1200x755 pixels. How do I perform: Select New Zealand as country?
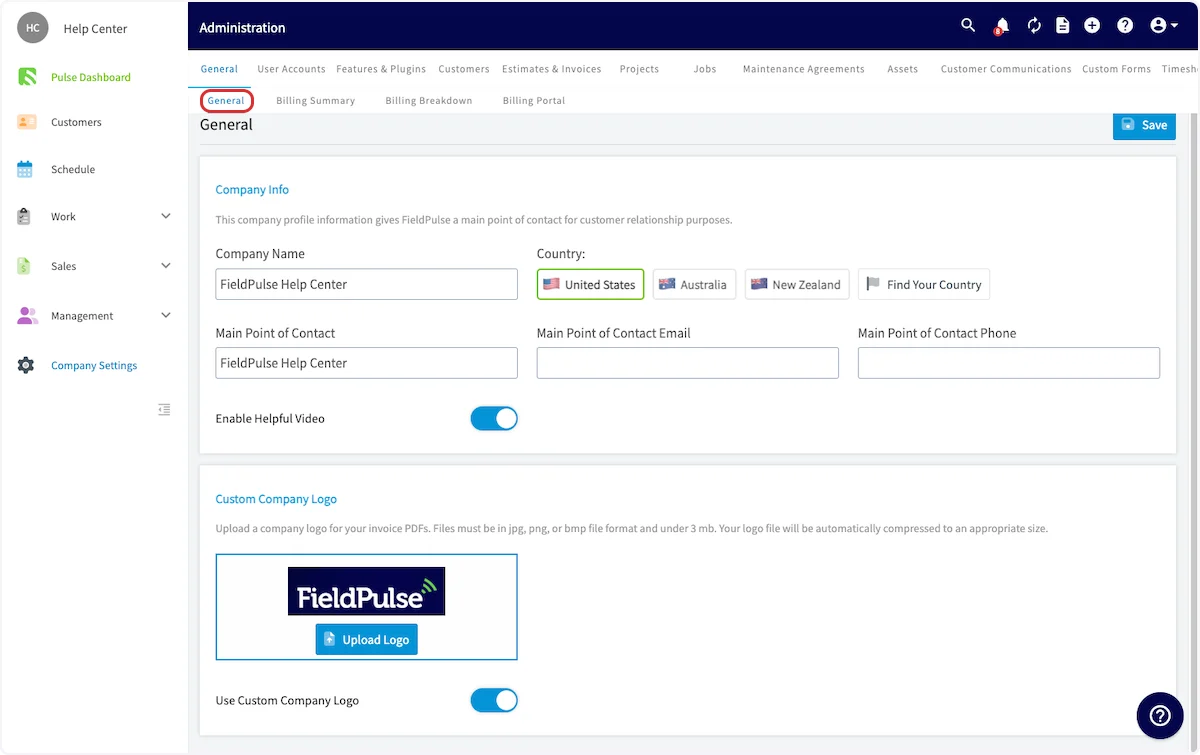[x=797, y=284]
